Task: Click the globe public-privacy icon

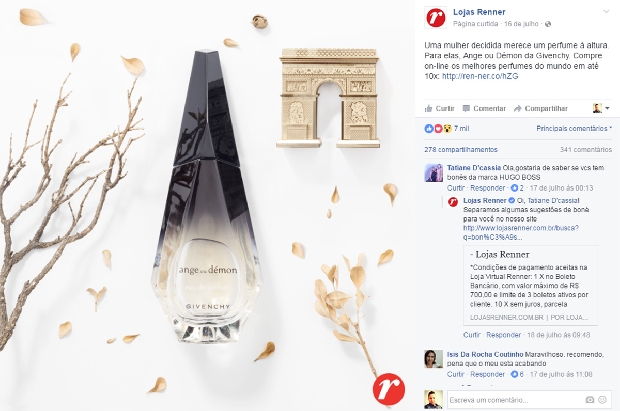Action: [x=548, y=24]
